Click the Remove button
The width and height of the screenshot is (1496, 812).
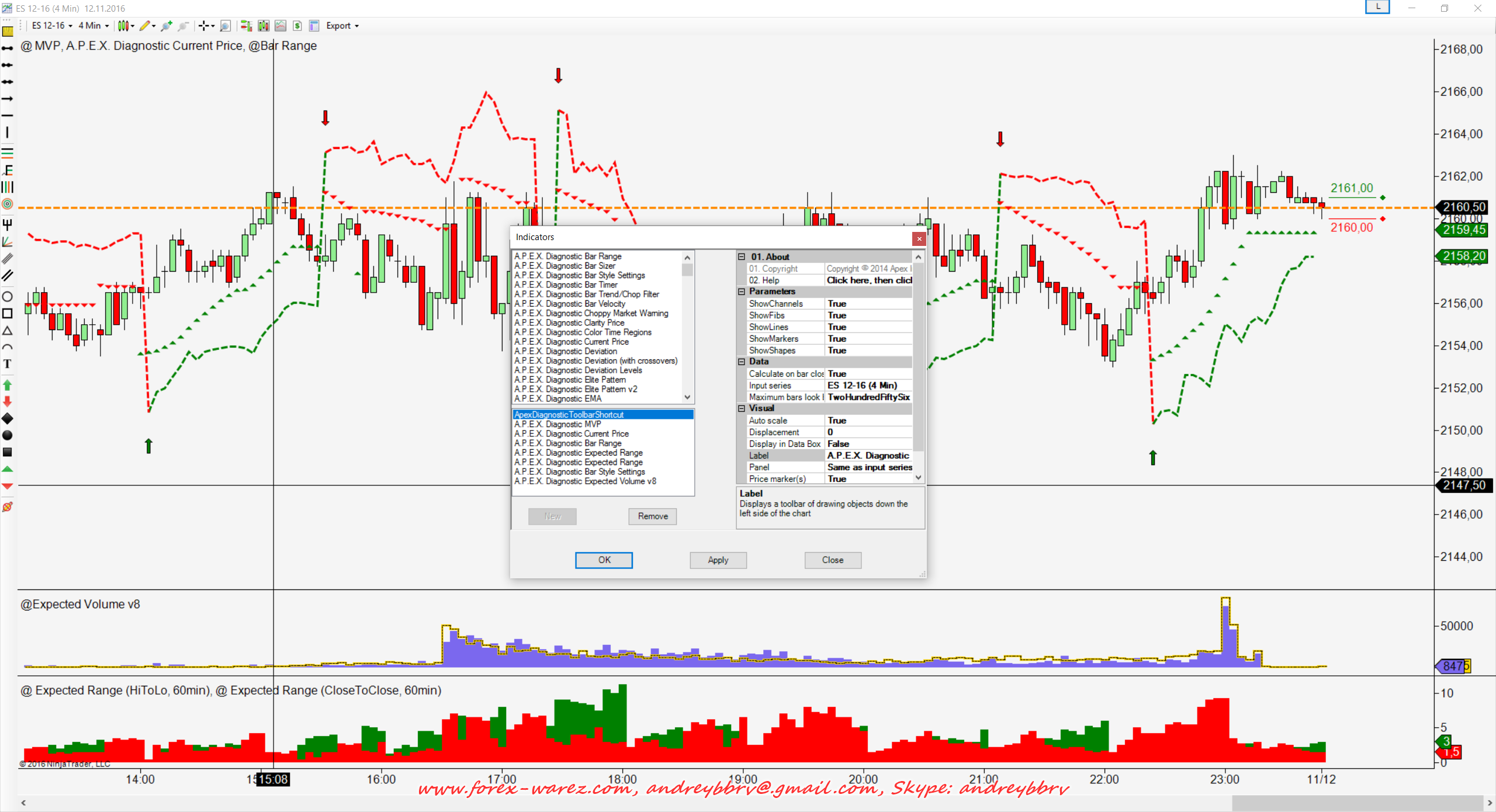(652, 516)
